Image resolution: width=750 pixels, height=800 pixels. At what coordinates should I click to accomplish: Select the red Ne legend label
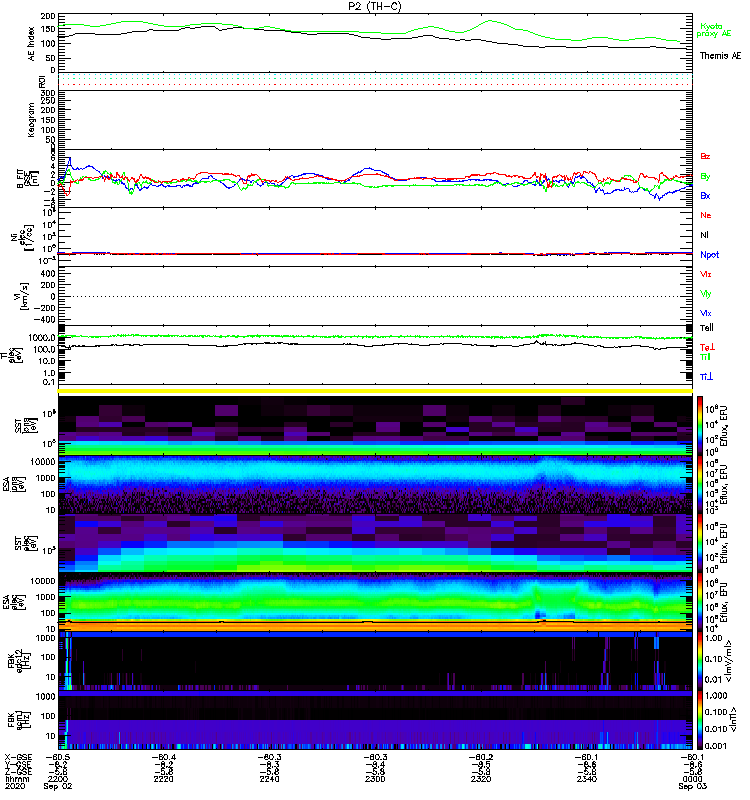click(x=706, y=215)
